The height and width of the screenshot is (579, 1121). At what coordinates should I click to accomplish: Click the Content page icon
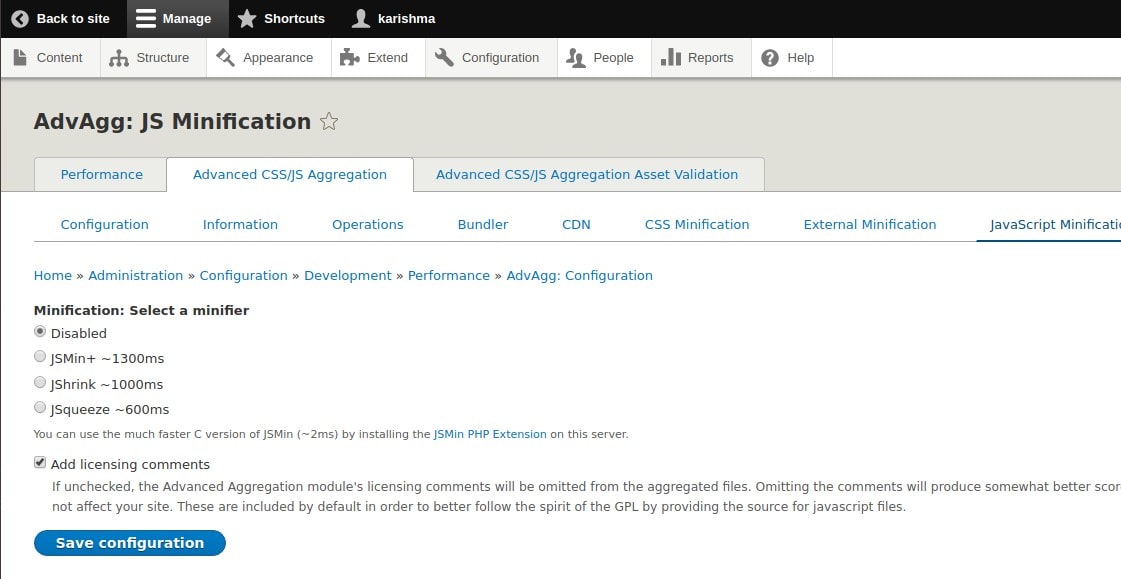click(20, 57)
